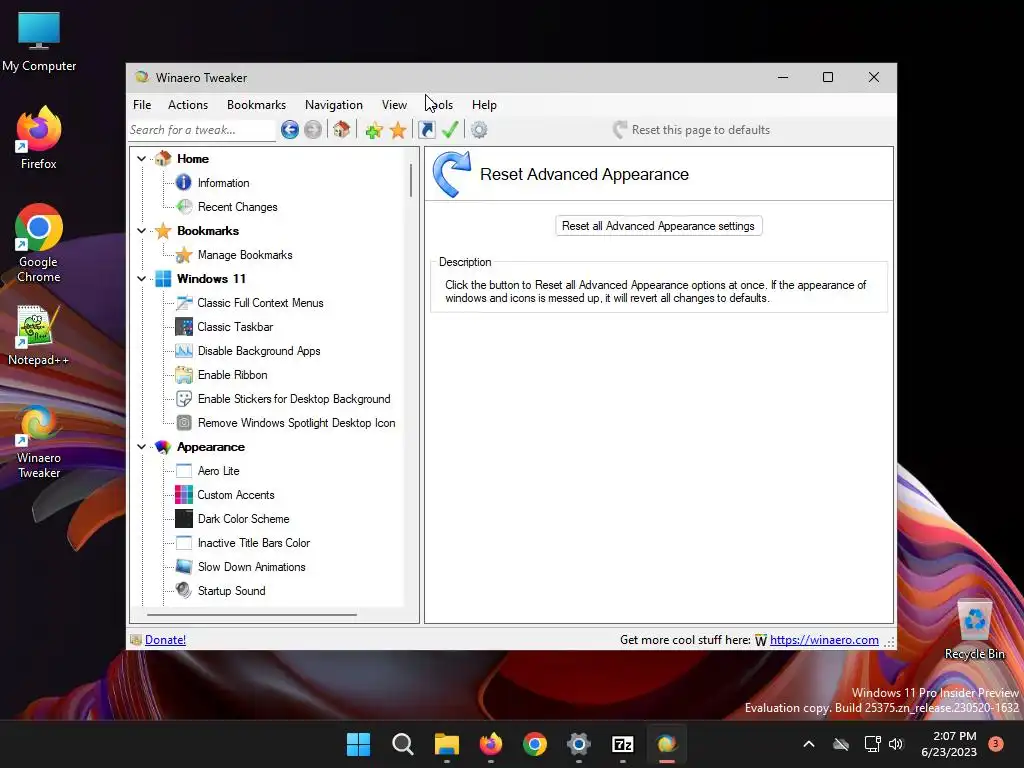Open the Help menu

(484, 104)
